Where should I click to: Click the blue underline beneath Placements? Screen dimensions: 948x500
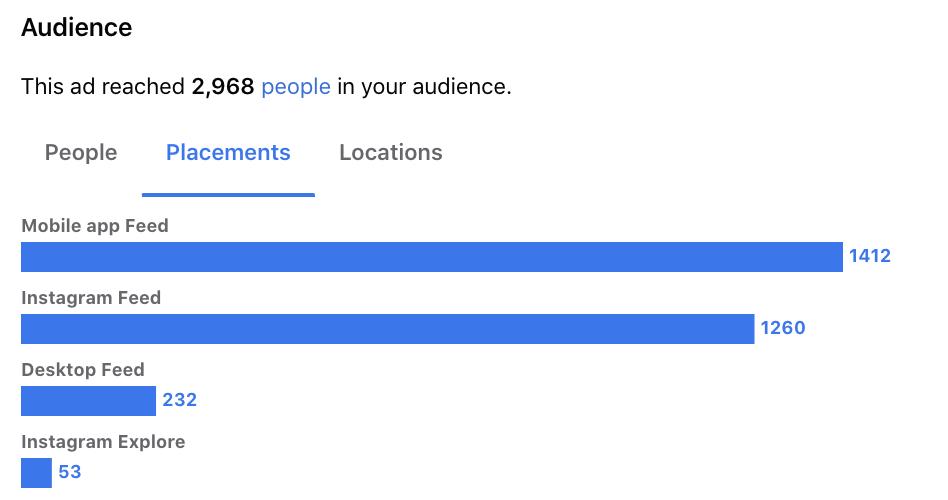click(229, 195)
